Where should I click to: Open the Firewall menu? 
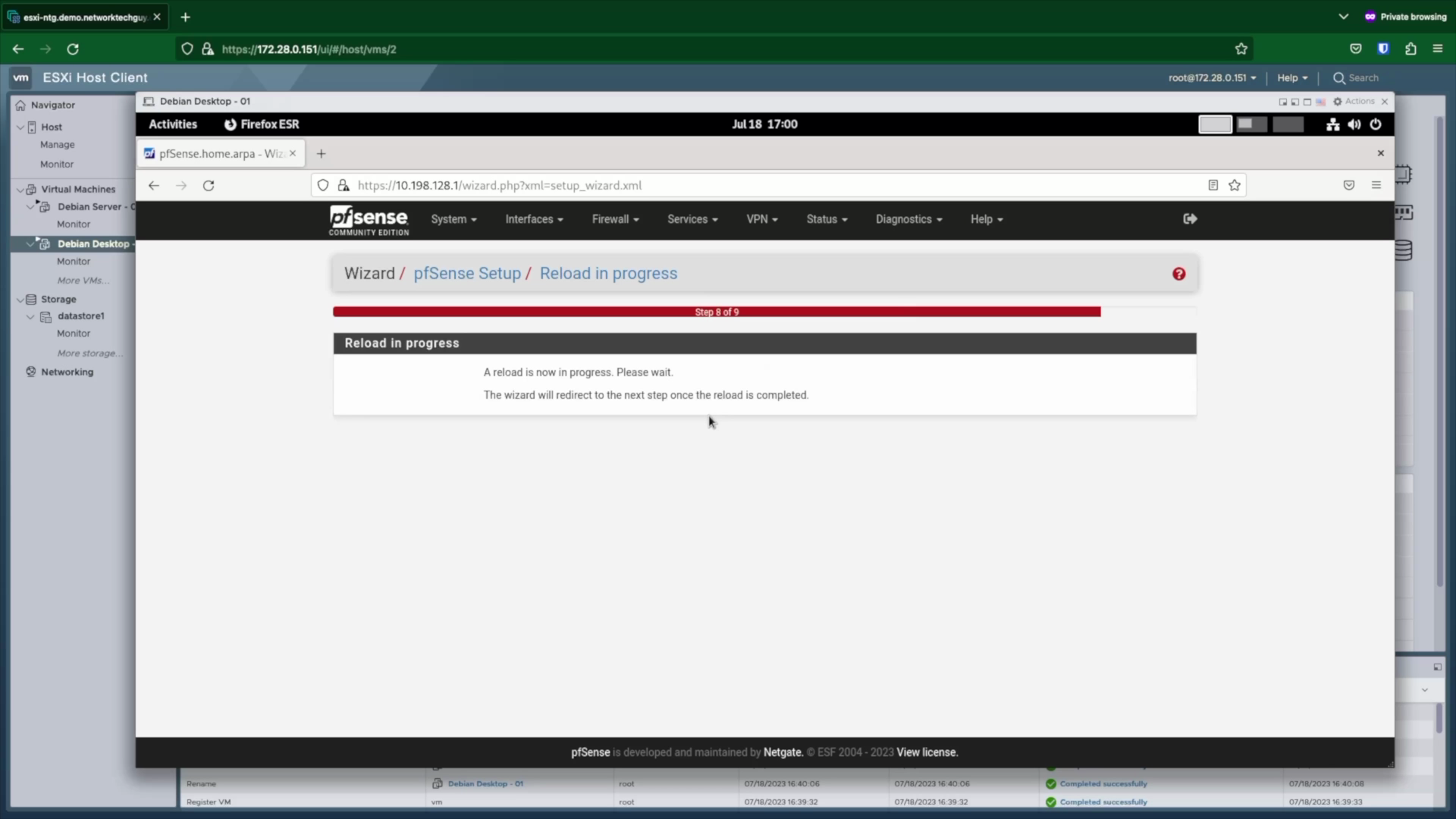[x=615, y=219]
